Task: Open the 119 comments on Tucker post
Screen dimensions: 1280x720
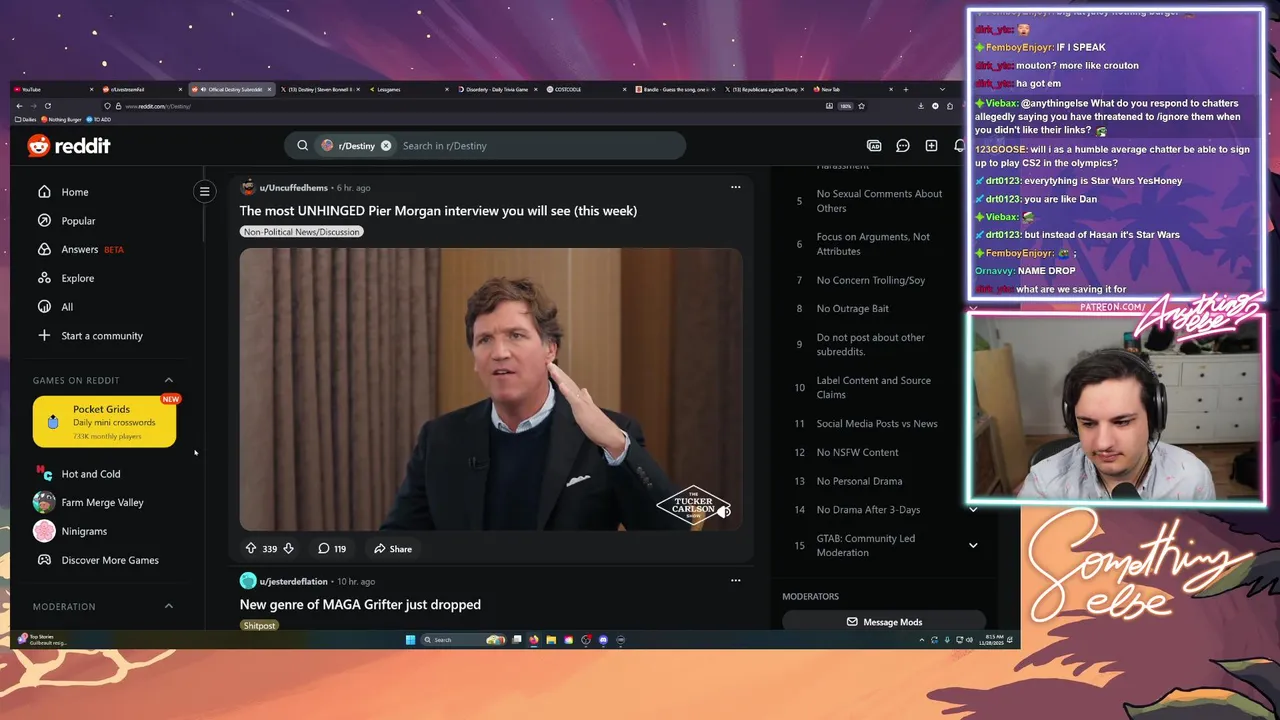Action: [x=332, y=548]
